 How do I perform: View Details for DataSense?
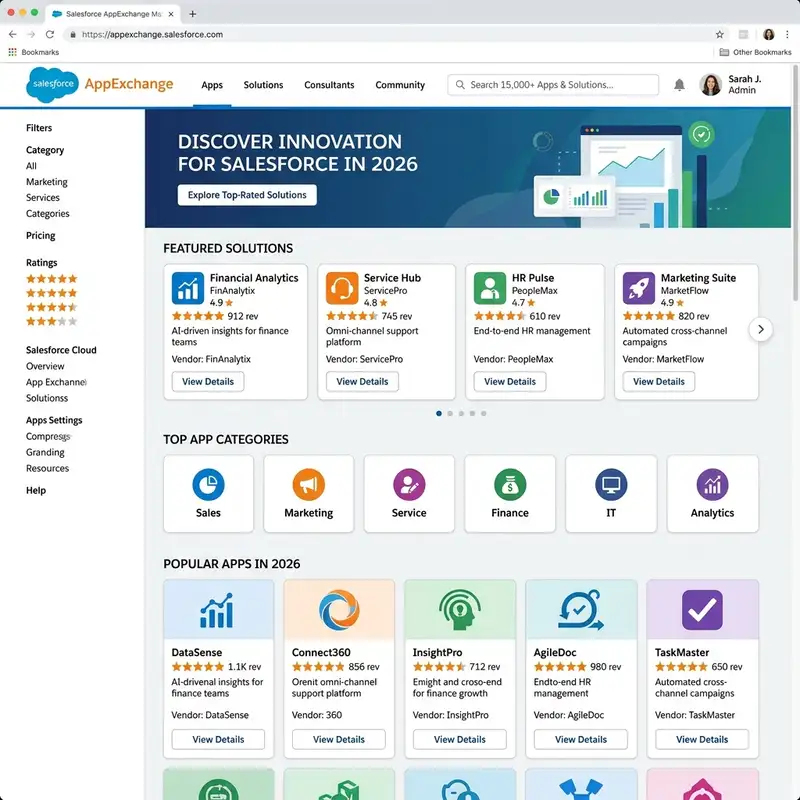point(218,739)
